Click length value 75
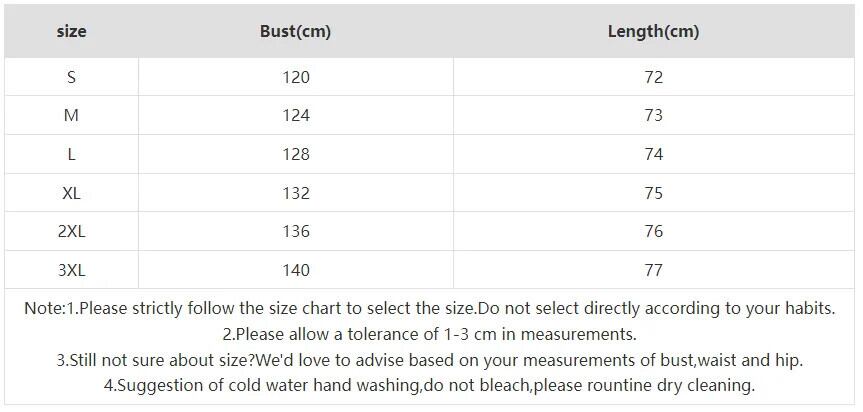Viewport: 863px width, 412px height. (654, 193)
